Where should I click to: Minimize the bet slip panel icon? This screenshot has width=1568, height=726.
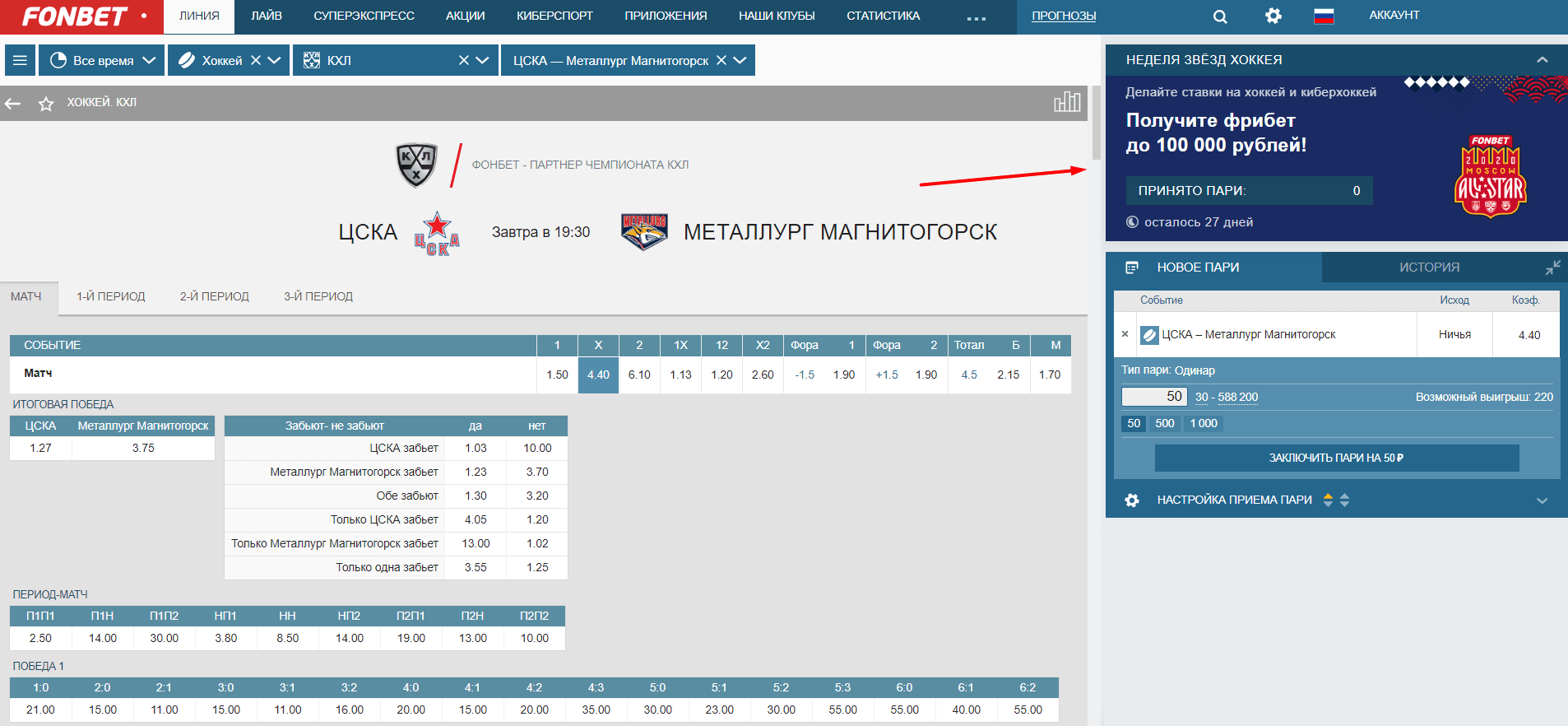point(1552,268)
